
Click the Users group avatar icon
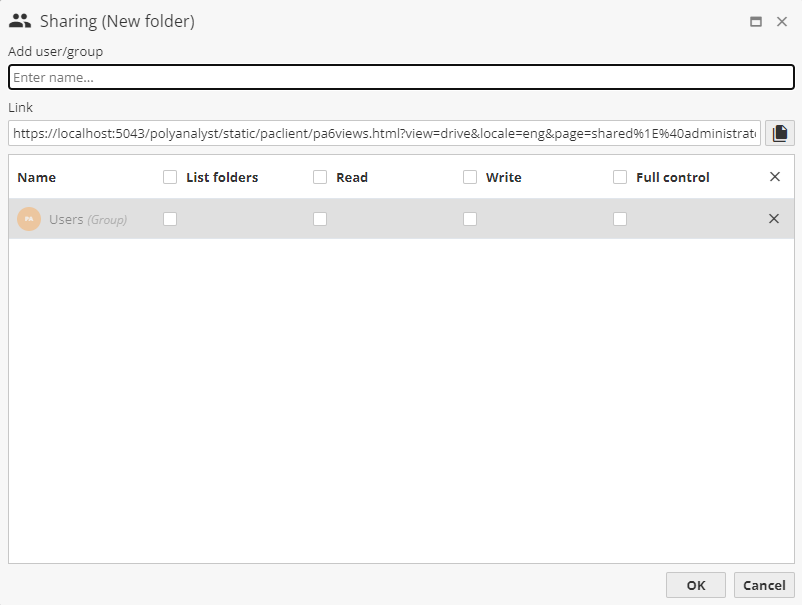pyautogui.click(x=29, y=219)
